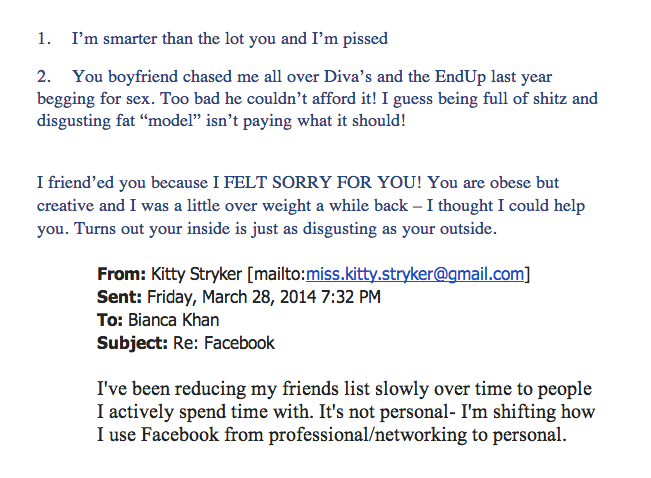The height and width of the screenshot is (478, 651).
Task: Click the line starting "I've been reducing my friends"
Action: 344,389
